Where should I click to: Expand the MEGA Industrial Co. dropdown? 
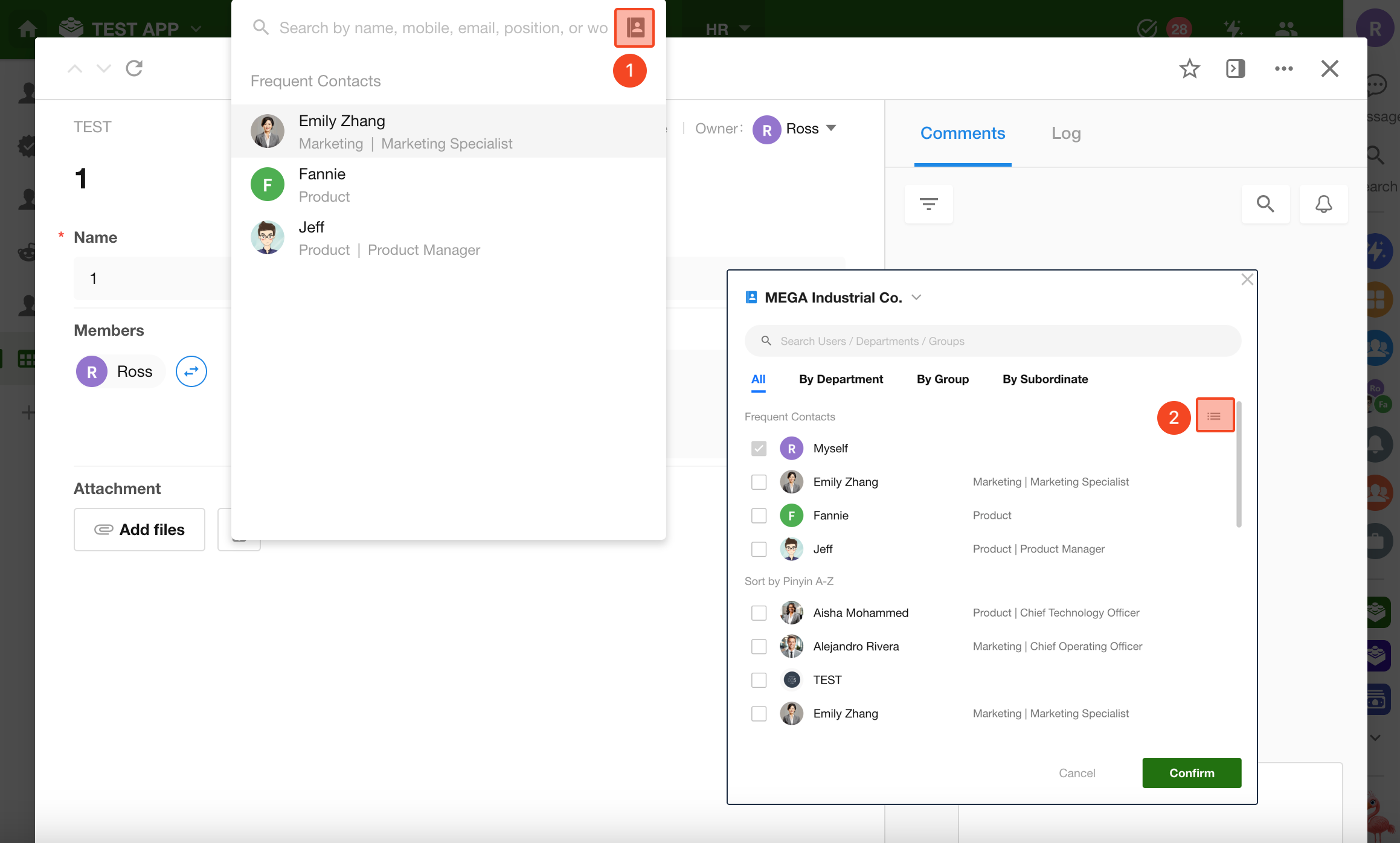tap(916, 297)
